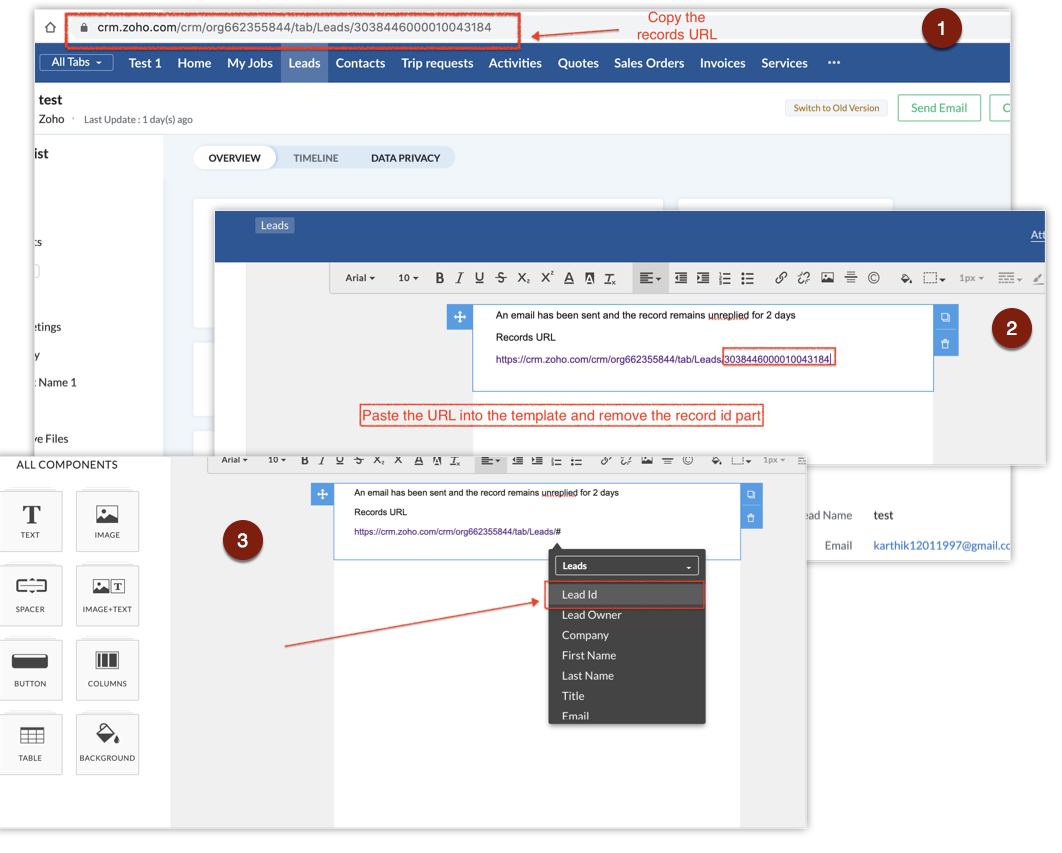Select First Name from the merge field list

point(625,656)
